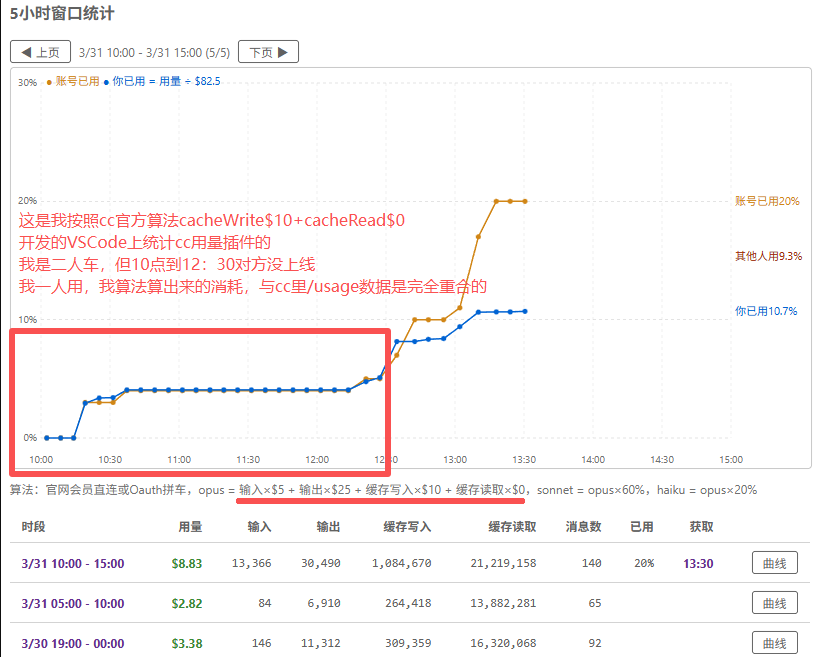Select the $3.38 usage value

click(x=187, y=643)
